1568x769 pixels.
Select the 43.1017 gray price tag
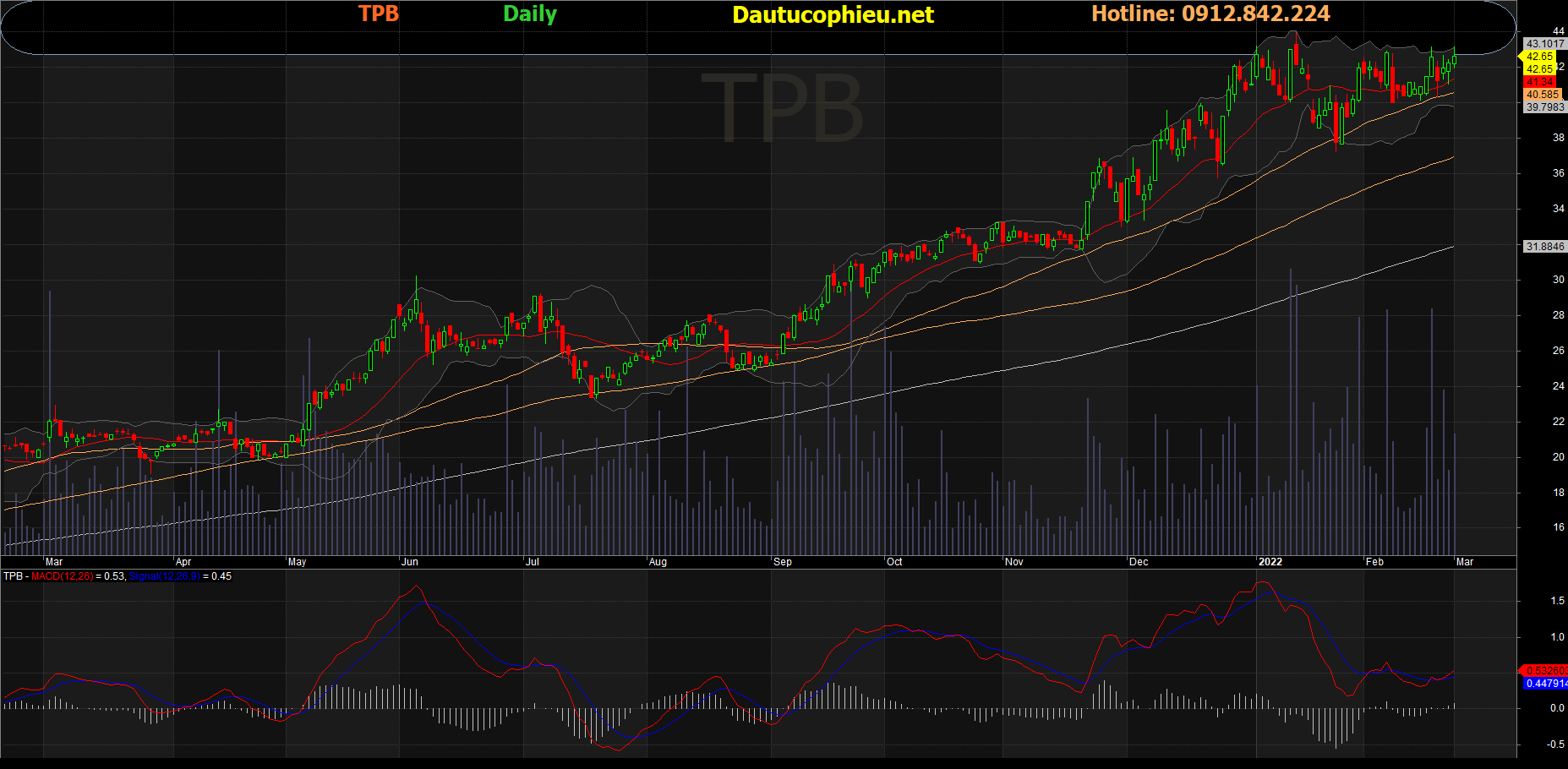click(x=1544, y=44)
